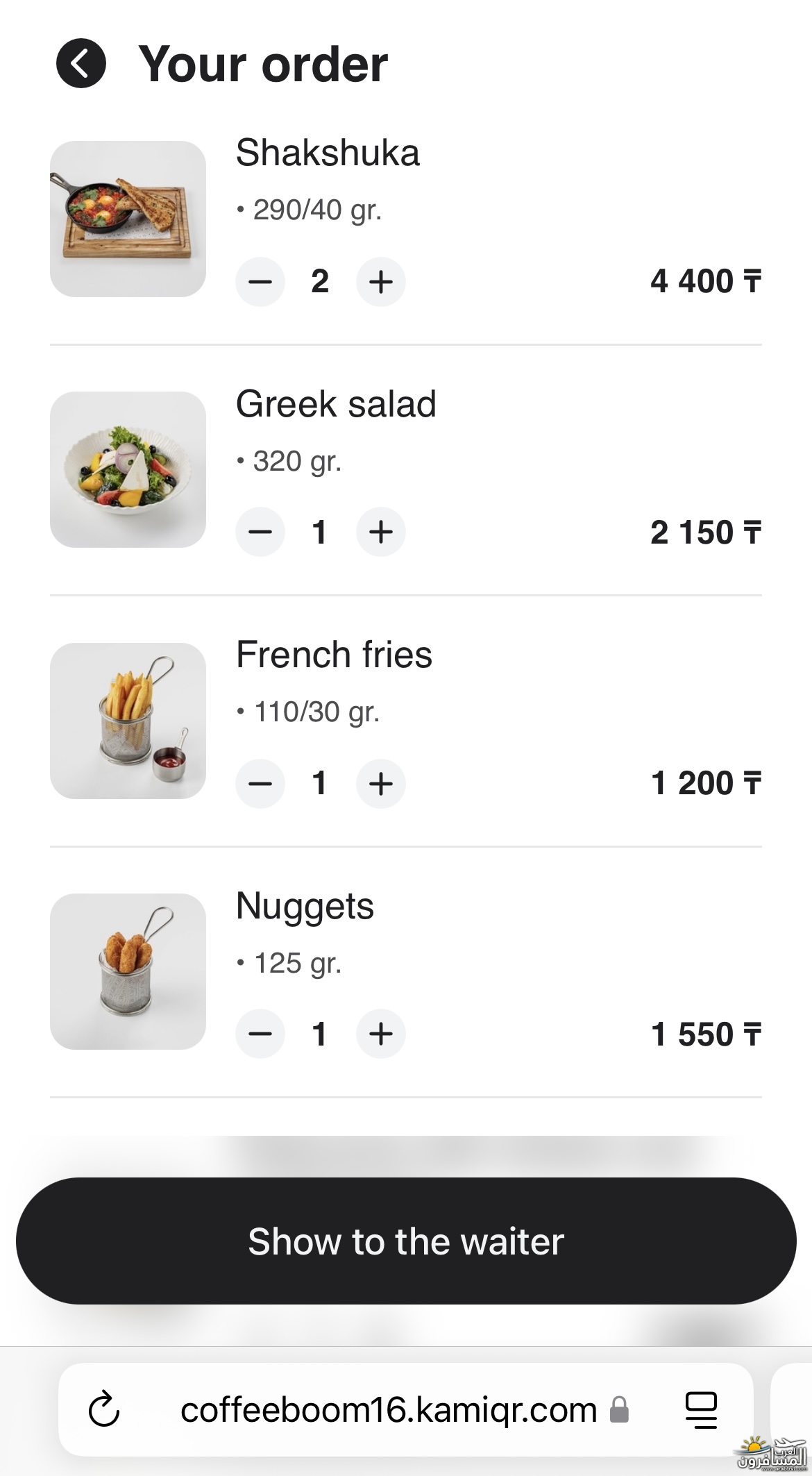This screenshot has height=1476, width=812.
Task: Click the lock icon beside the URL
Action: click(x=619, y=1410)
